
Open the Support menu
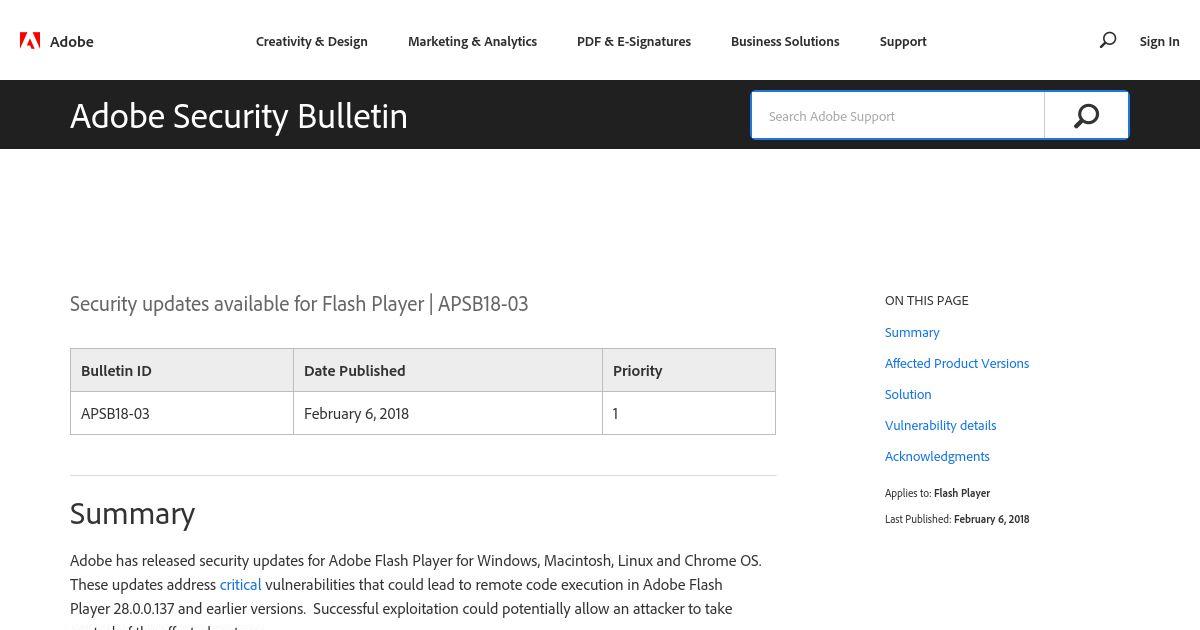click(x=903, y=41)
